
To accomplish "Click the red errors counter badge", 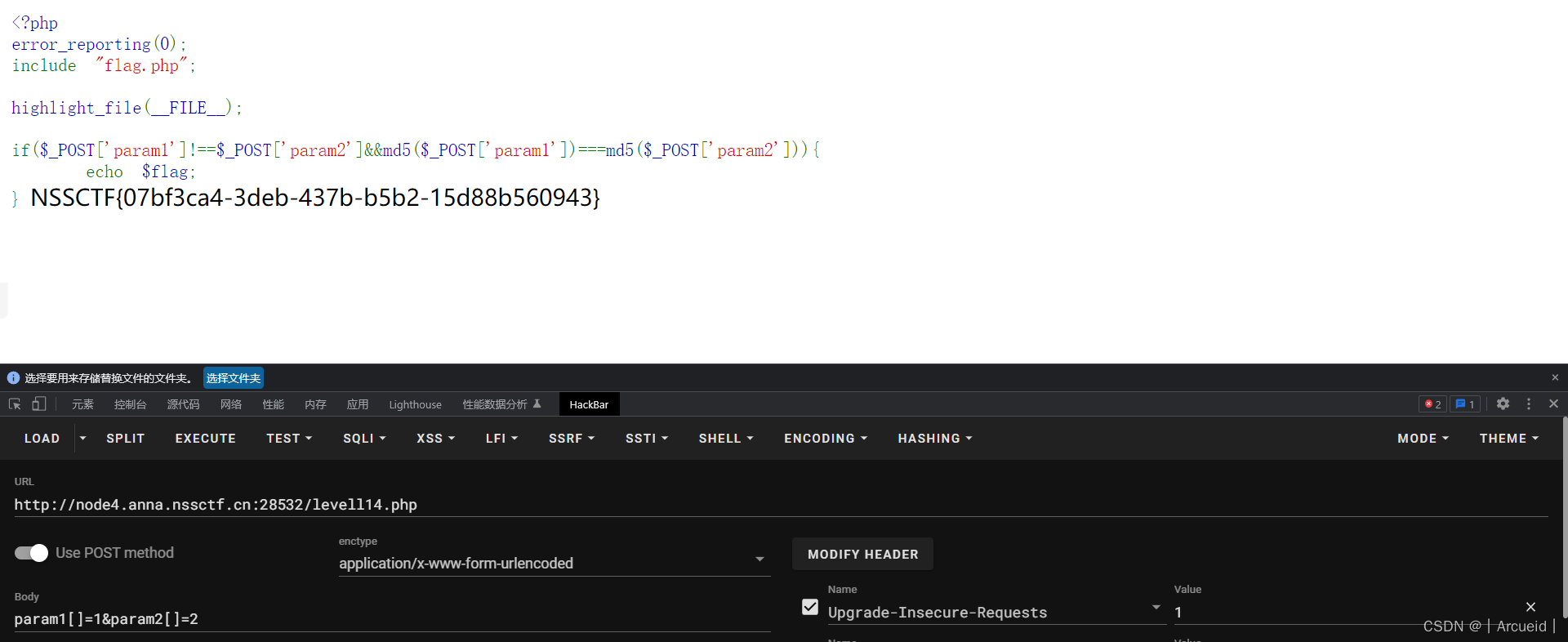I will click(1432, 404).
